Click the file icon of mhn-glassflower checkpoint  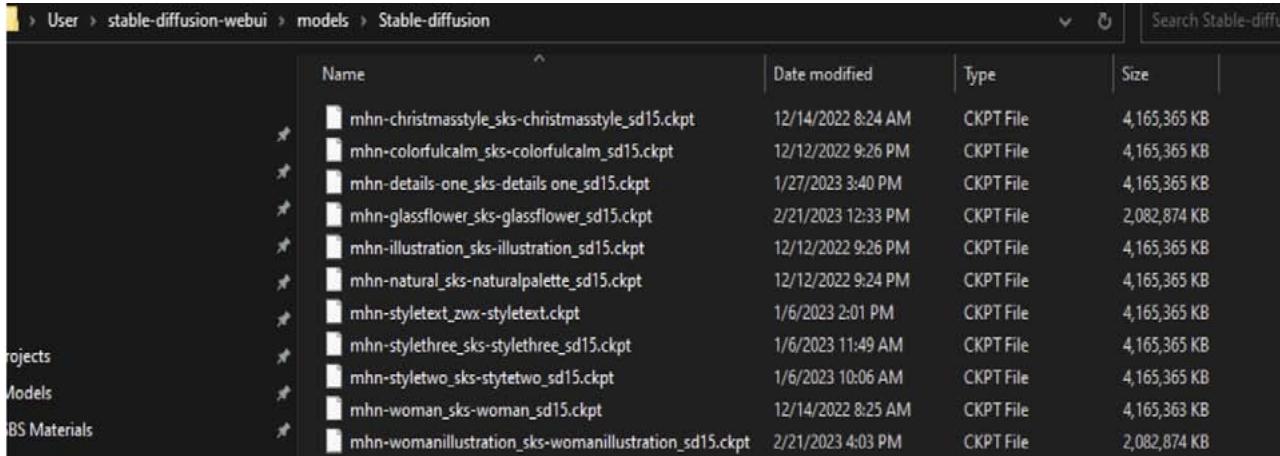click(x=335, y=213)
